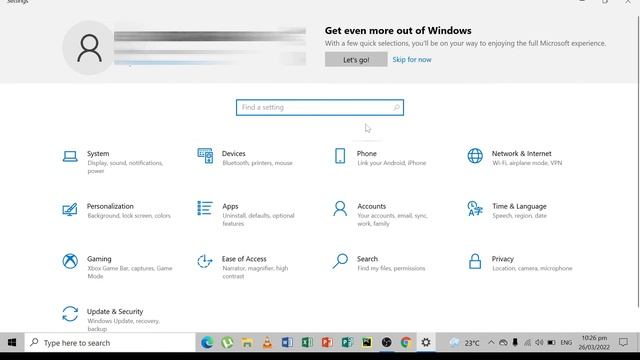
Task: Open the Privacy settings category
Action: point(521,263)
